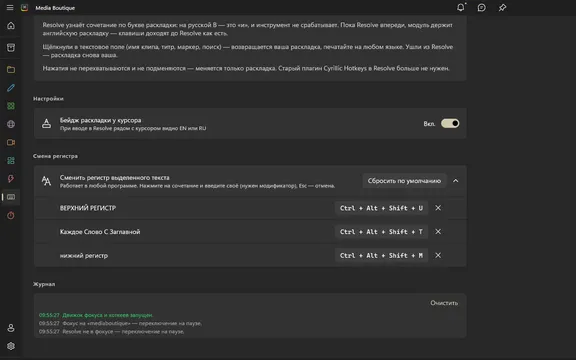Screen dimensions: 576x360
Task: Click the Resolve не в фокусе log entry
Action: (111, 331)
